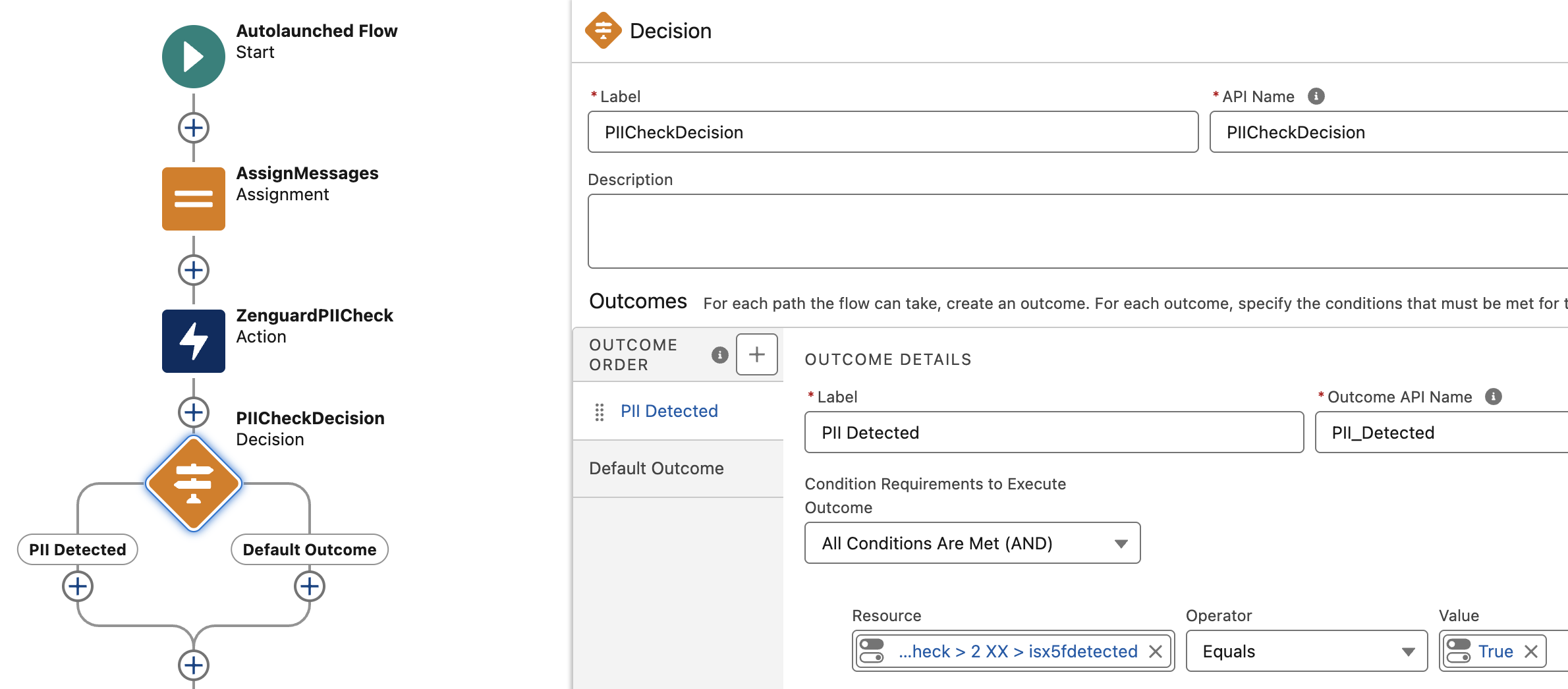This screenshot has width=1568, height=689.
Task: Click the OUTCOME DETAILS heading
Action: click(x=888, y=359)
